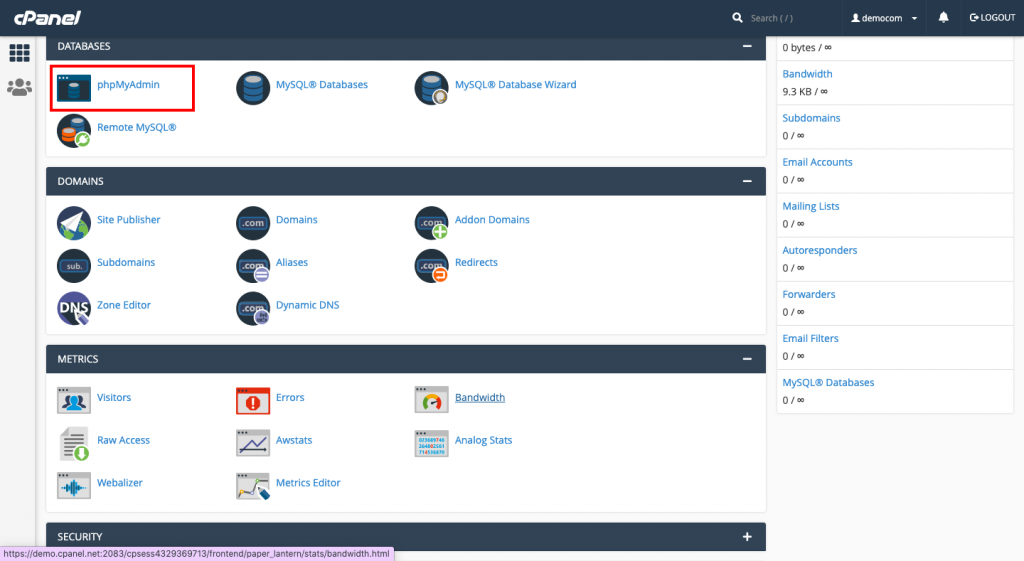1024x561 pixels.
Task: Click the Domains .com icon
Action: [x=253, y=223]
